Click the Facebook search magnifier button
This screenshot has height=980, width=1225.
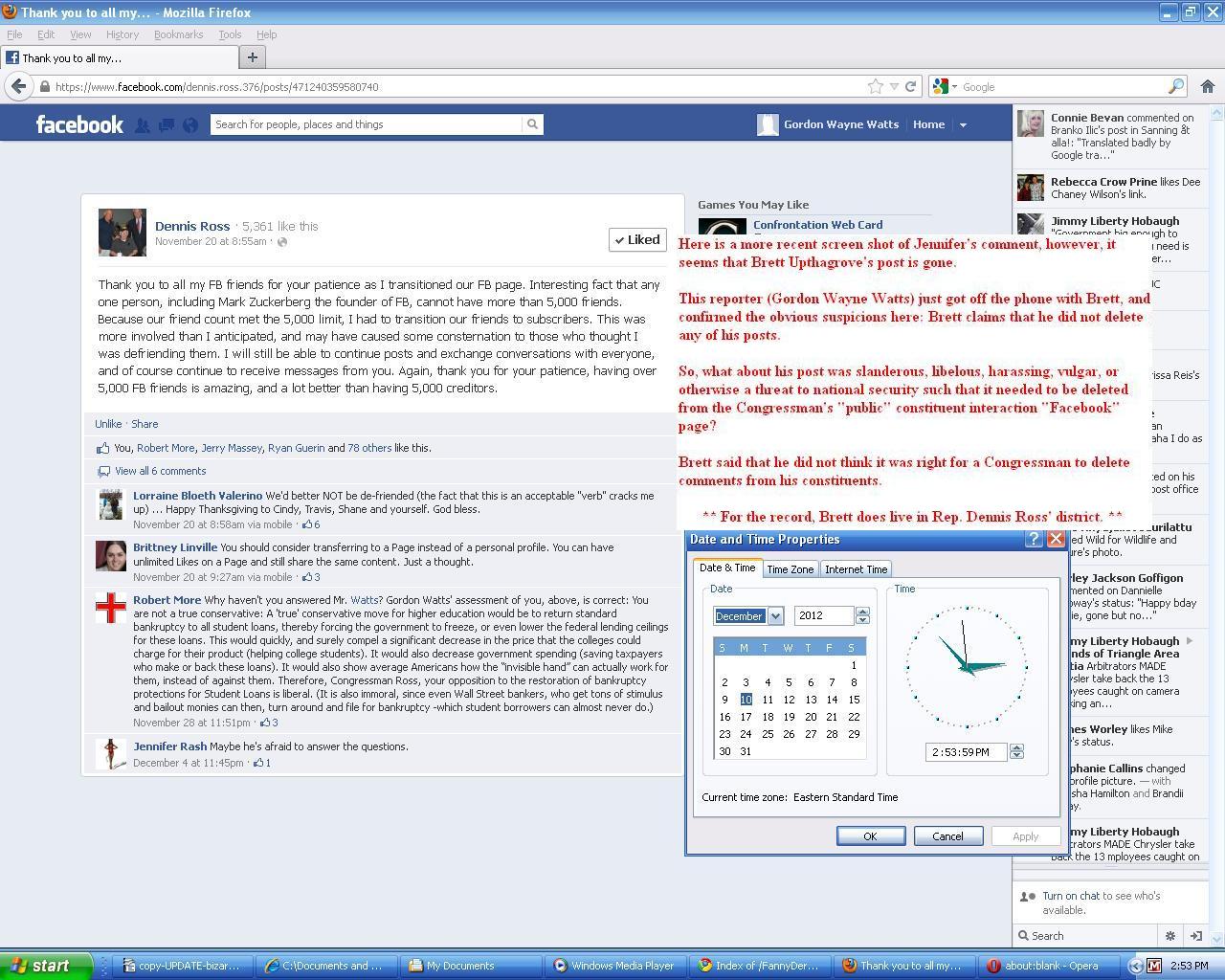[x=532, y=124]
